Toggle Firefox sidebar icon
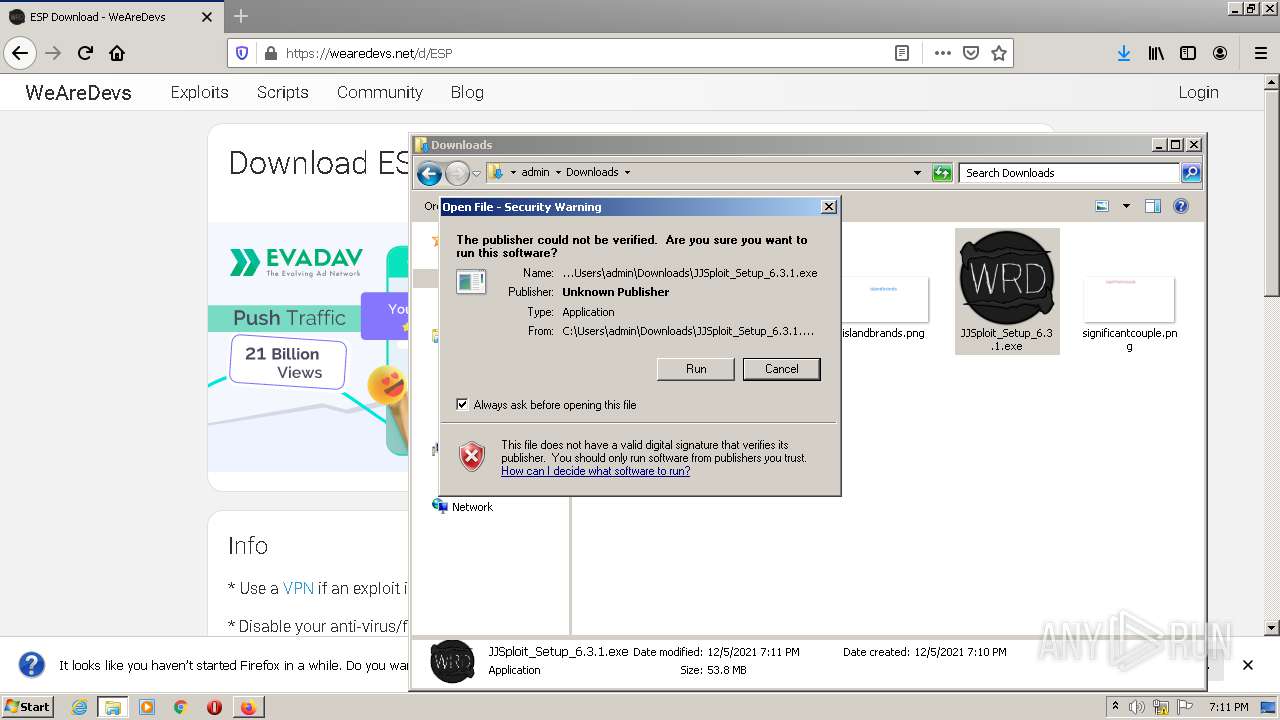 pos(1188,53)
